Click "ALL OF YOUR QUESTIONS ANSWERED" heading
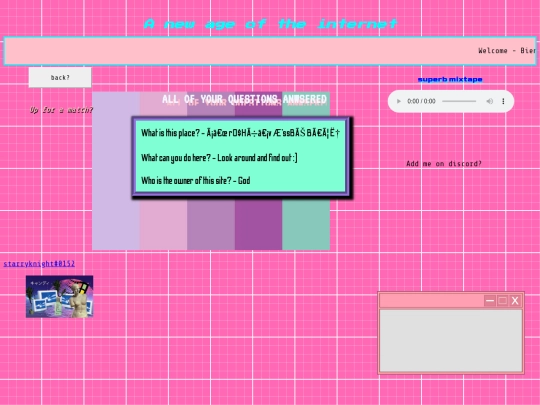The image size is (540, 405). 244,99
